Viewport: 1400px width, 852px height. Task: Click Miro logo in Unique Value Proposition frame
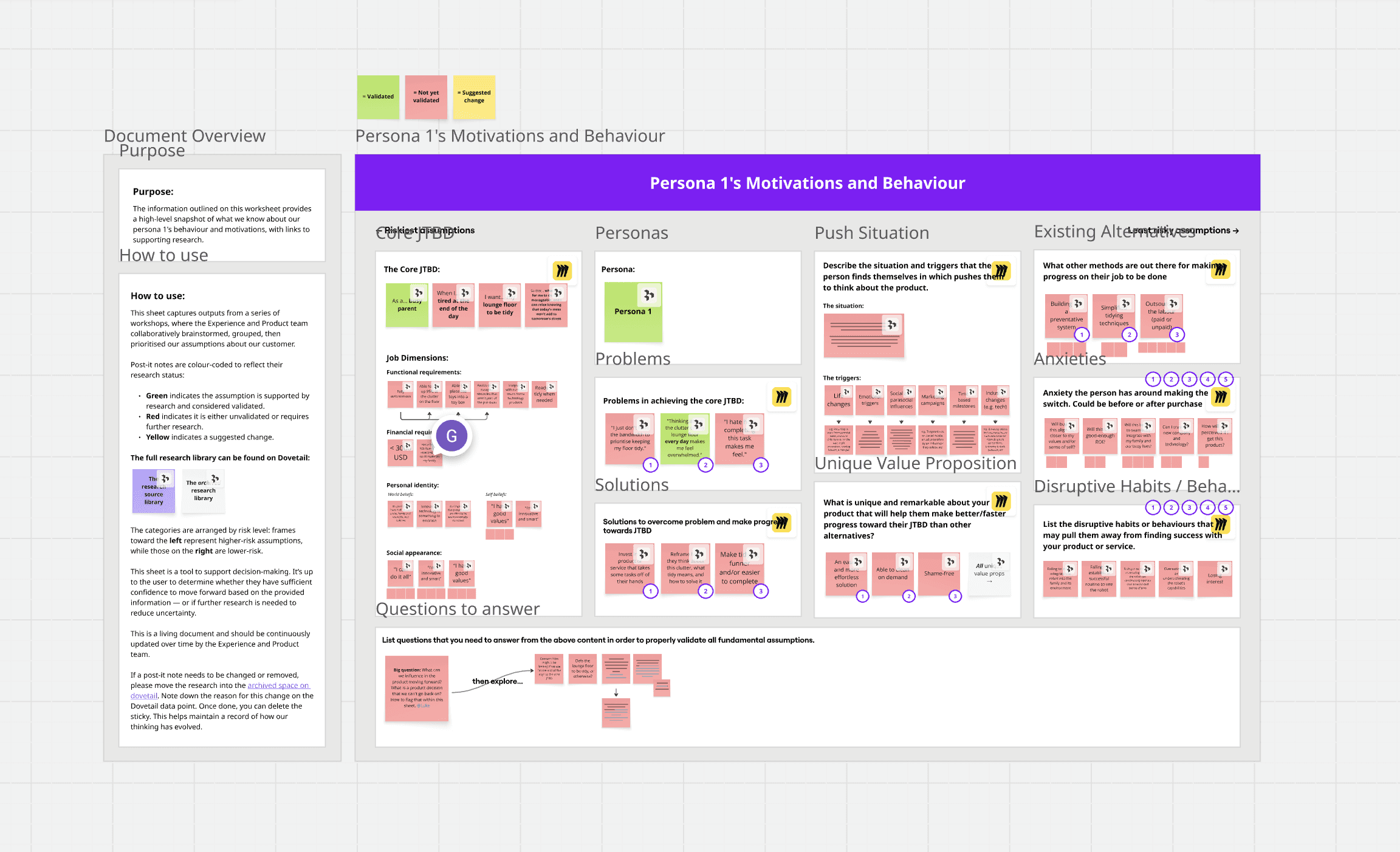tap(1001, 501)
